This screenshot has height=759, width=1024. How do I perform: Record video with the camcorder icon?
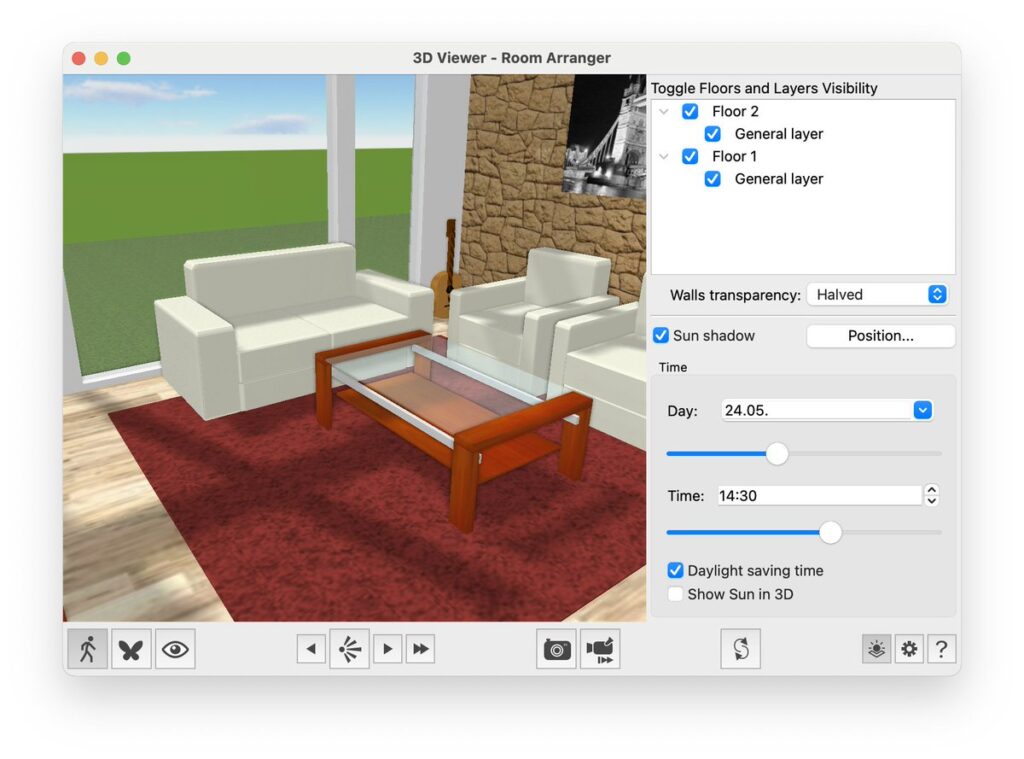tap(600, 649)
